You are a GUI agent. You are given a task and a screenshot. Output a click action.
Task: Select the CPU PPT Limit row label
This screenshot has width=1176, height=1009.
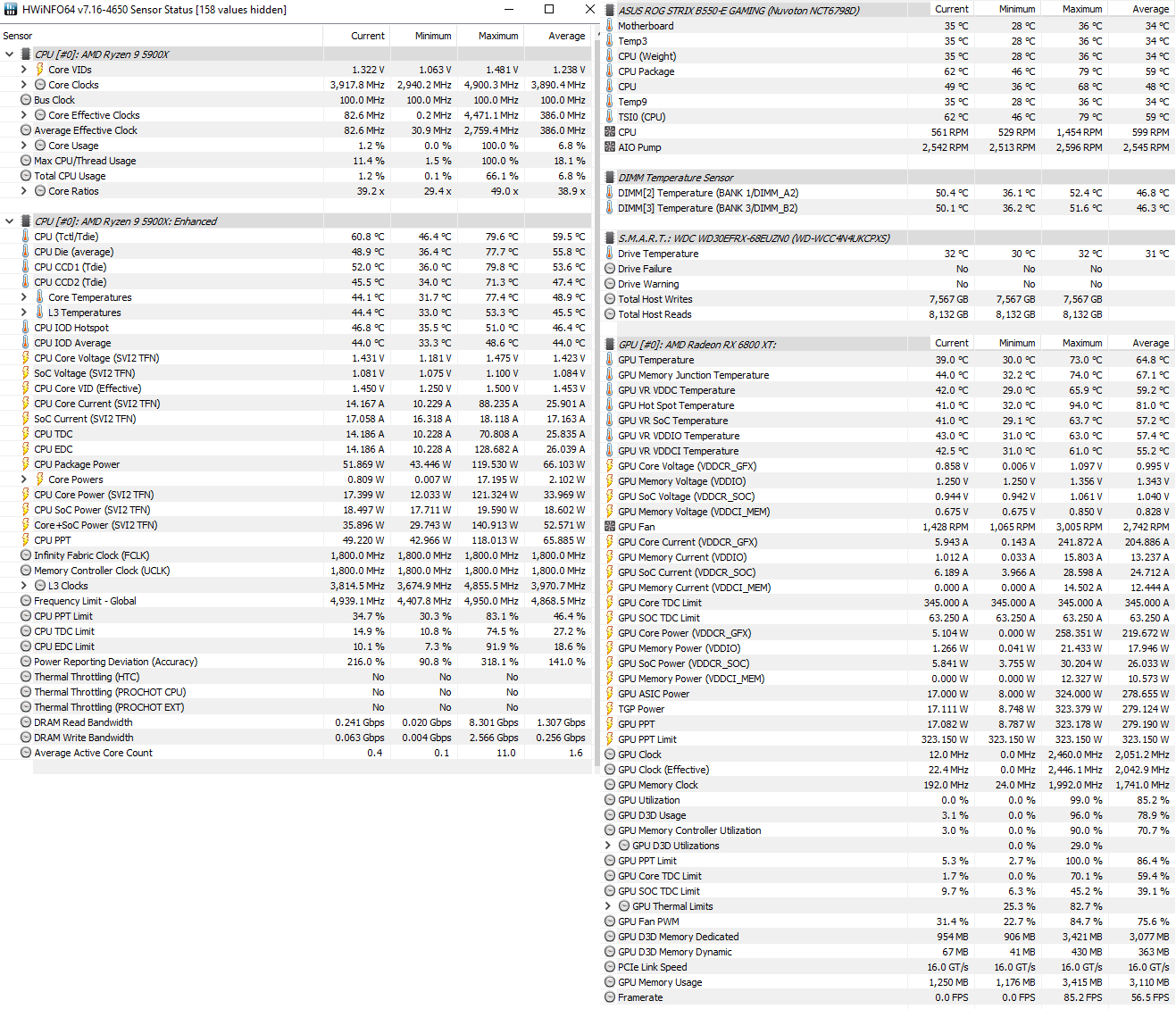click(x=63, y=616)
